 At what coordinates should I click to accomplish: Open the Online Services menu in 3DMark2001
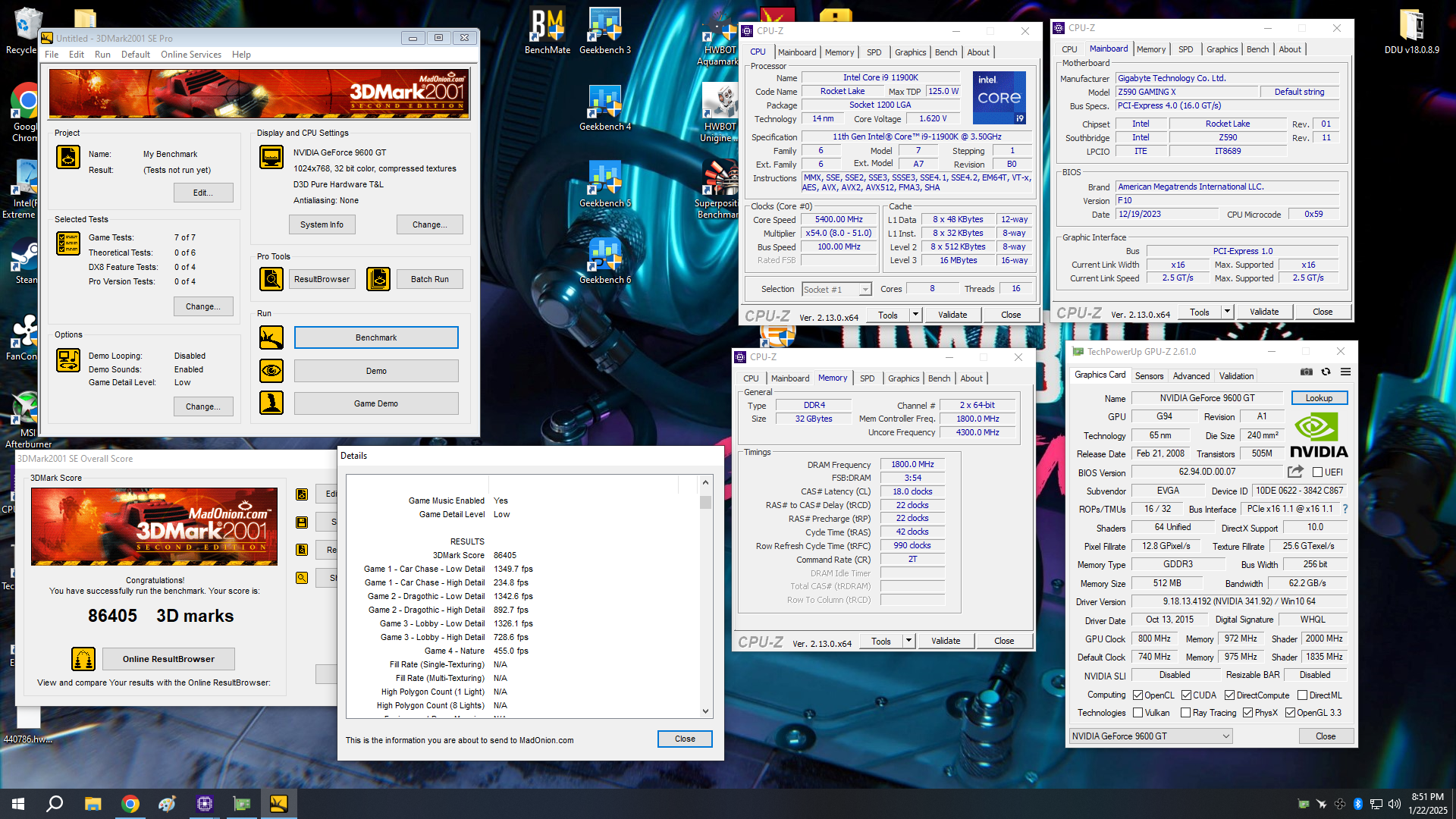tap(191, 55)
